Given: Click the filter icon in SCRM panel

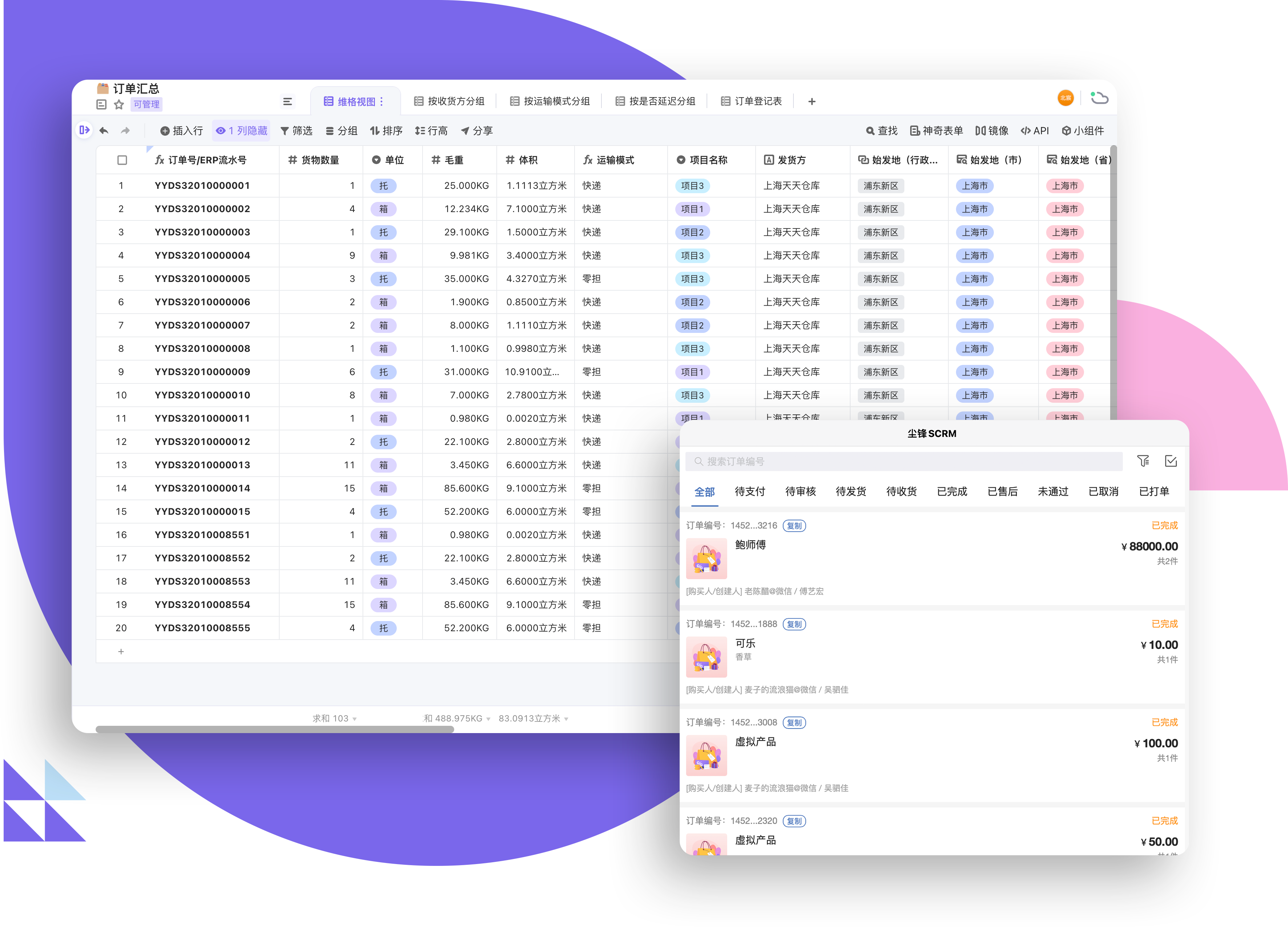Looking at the screenshot, I should point(1143,461).
